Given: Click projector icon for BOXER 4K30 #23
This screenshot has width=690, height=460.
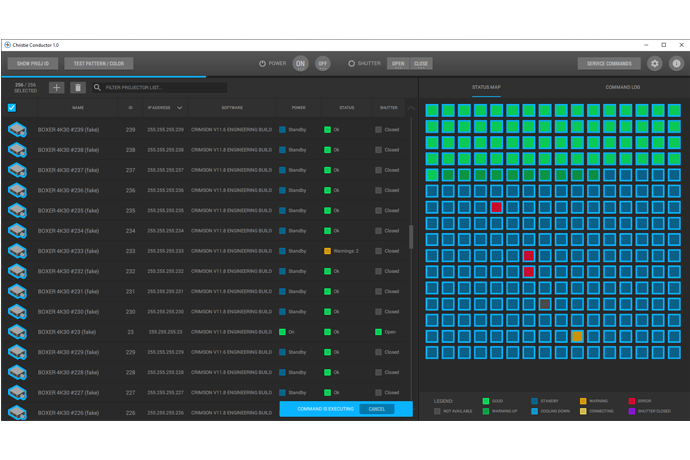Looking at the screenshot, I should pos(17,332).
